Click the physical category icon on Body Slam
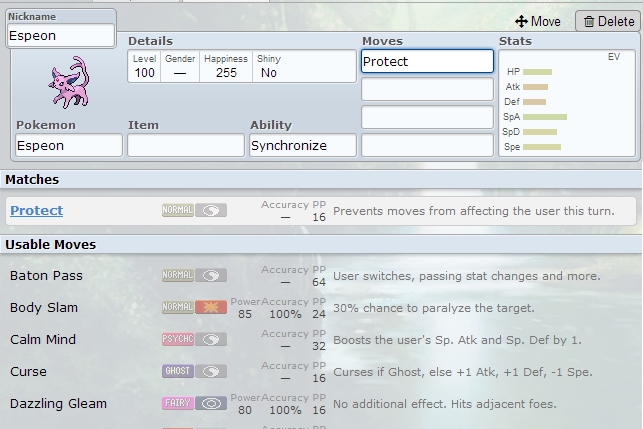This screenshot has height=429, width=643. coord(211,307)
